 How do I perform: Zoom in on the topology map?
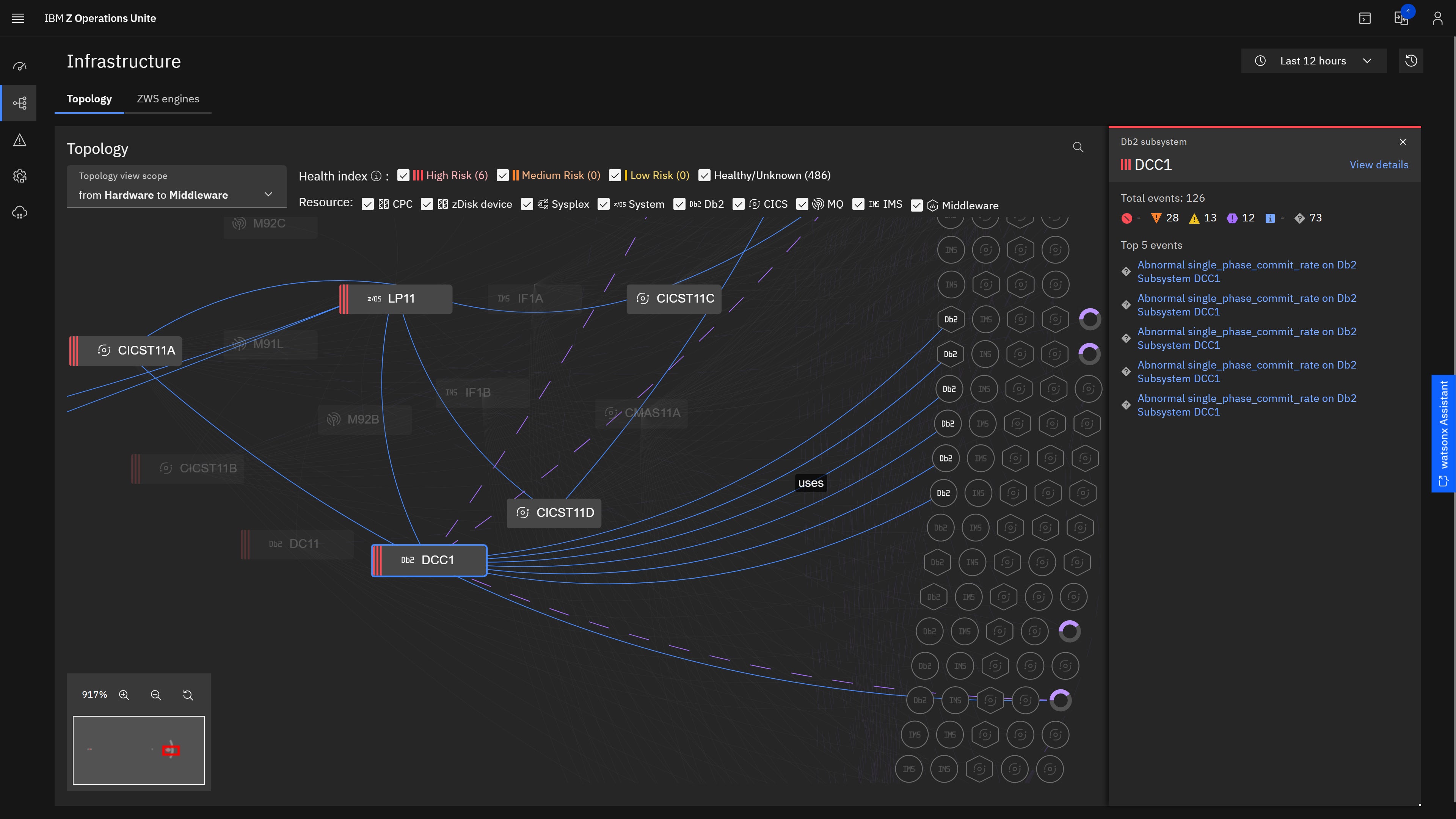pyautogui.click(x=124, y=695)
